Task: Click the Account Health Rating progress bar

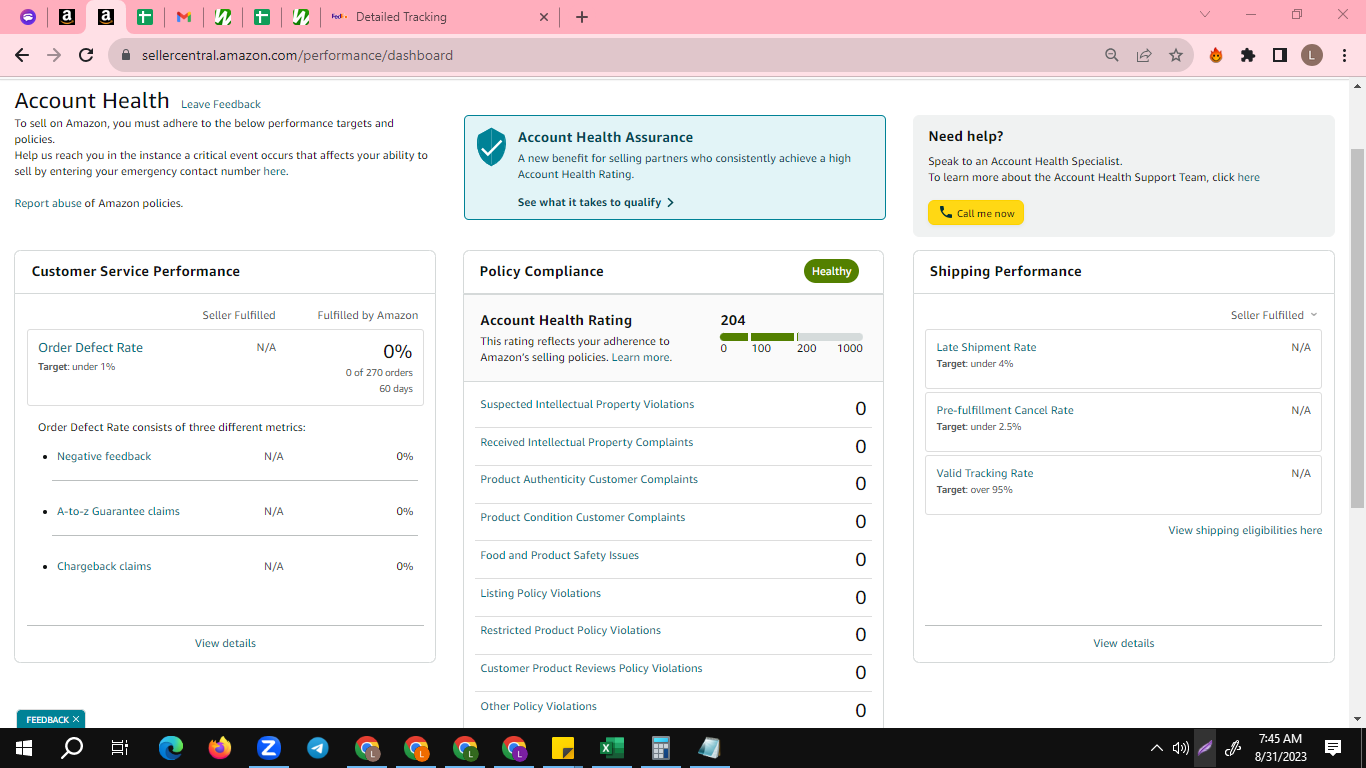Action: point(791,337)
